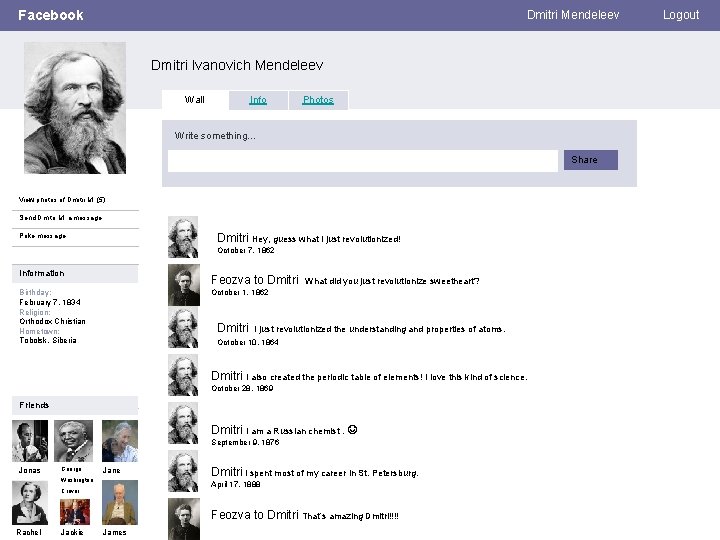
Task: Open friend Jane's photo thumbnail
Action: point(120,441)
